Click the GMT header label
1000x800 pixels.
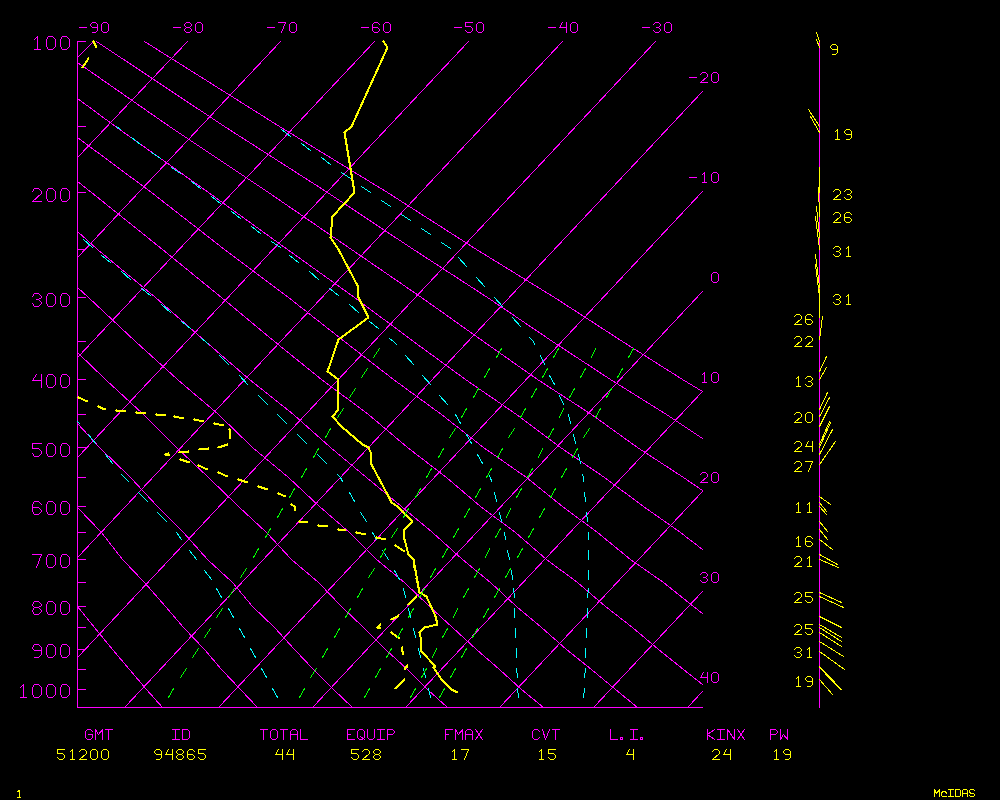[x=98, y=735]
